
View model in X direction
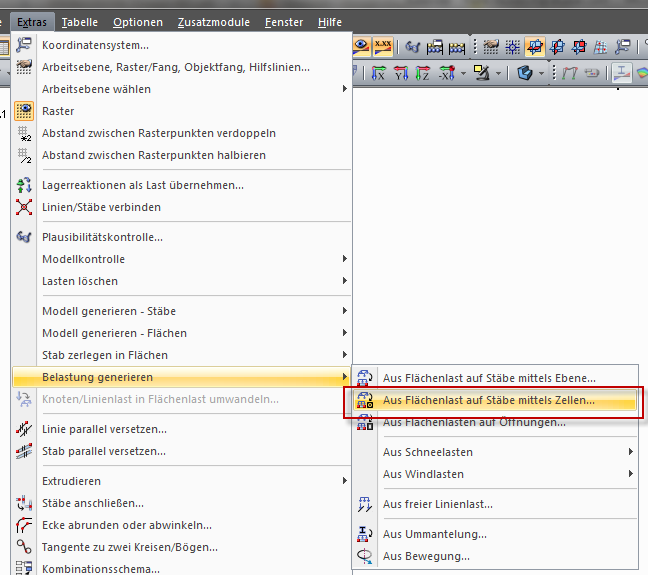tap(378, 73)
